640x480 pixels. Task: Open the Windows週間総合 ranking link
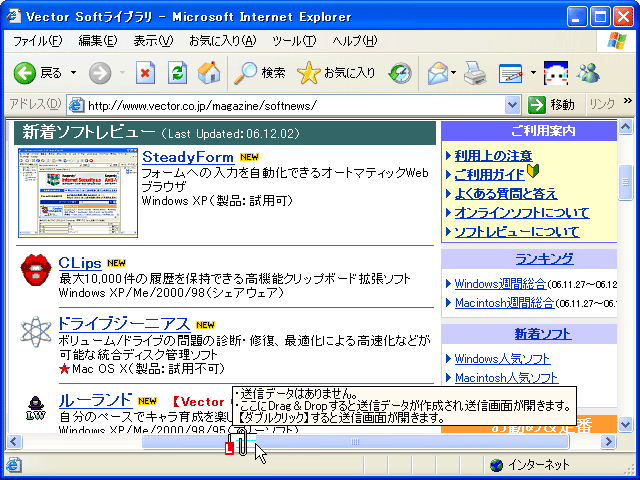[500, 283]
